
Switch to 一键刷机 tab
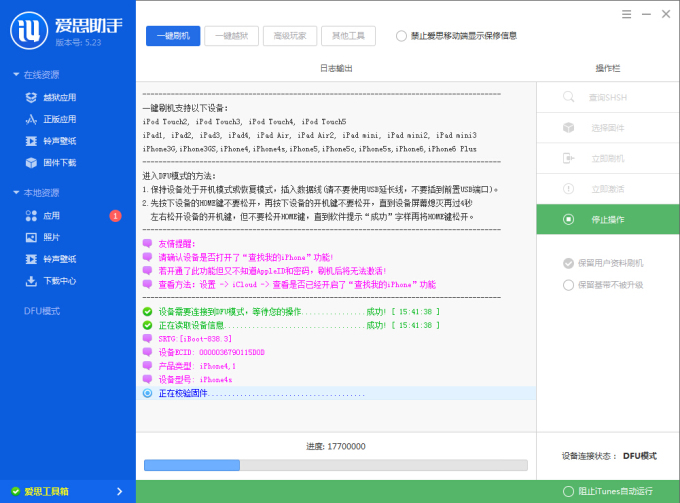click(x=173, y=36)
